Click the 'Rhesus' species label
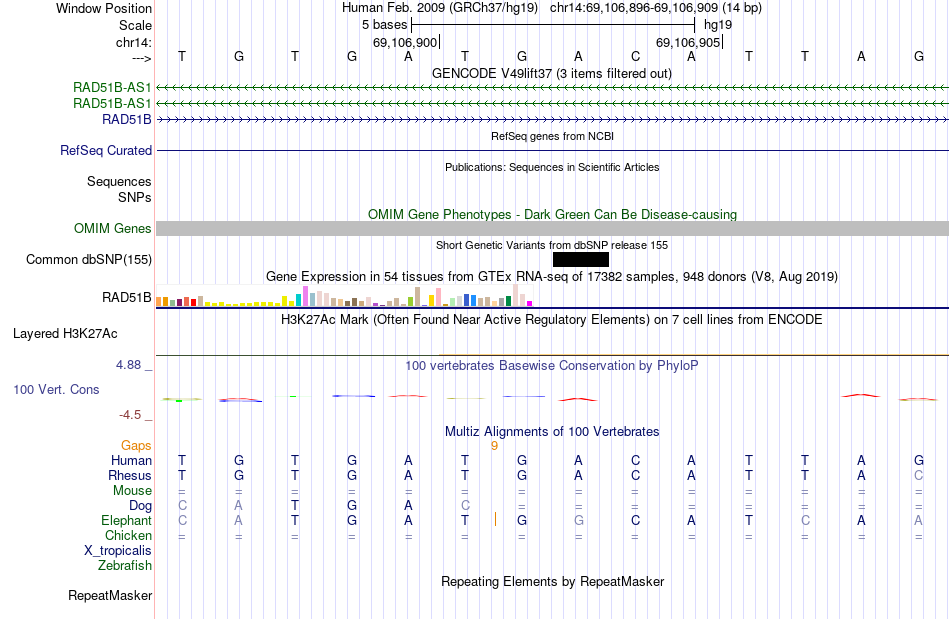 130,475
